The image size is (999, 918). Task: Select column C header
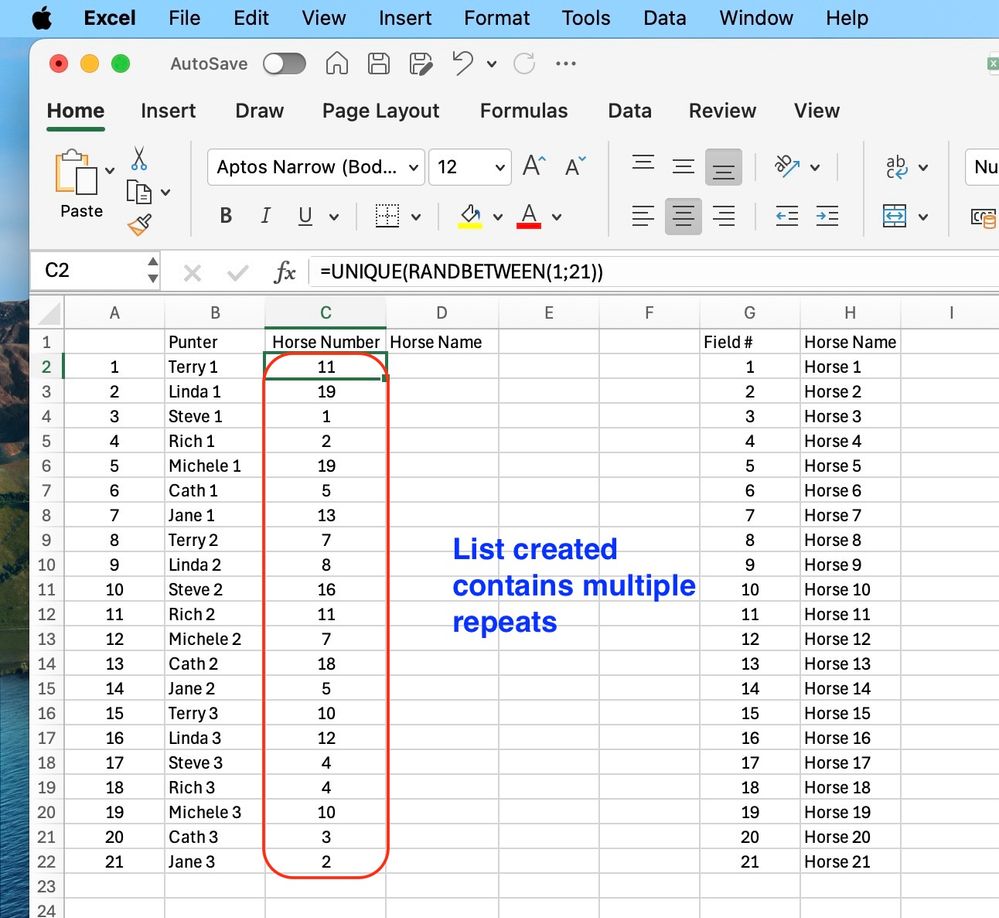click(326, 313)
